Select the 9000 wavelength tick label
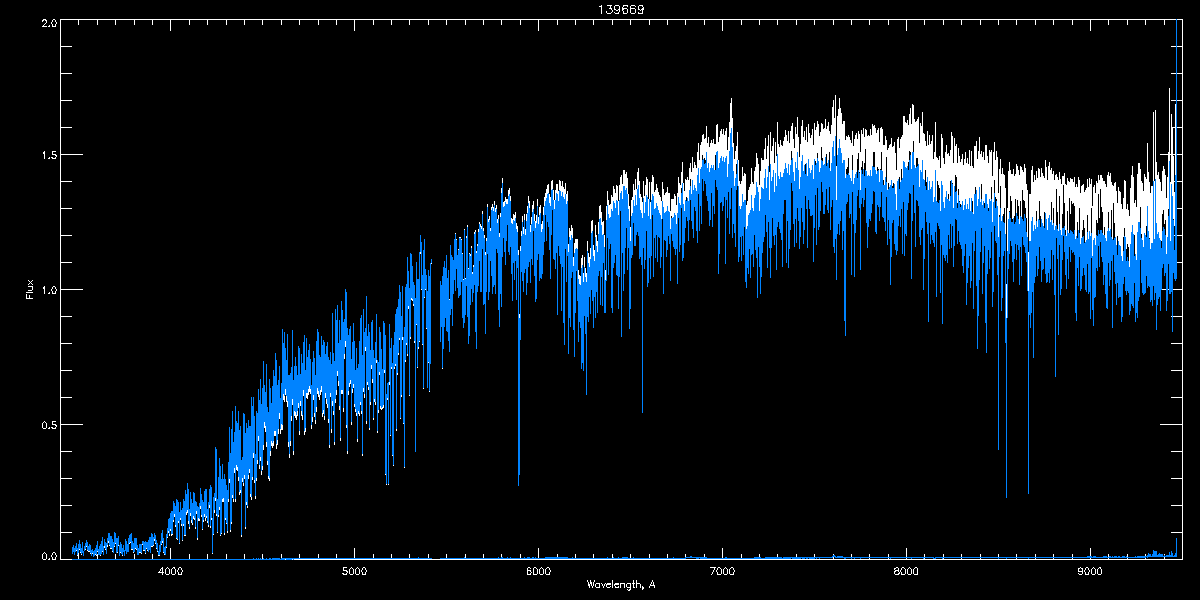1200x600 pixels. [1090, 571]
